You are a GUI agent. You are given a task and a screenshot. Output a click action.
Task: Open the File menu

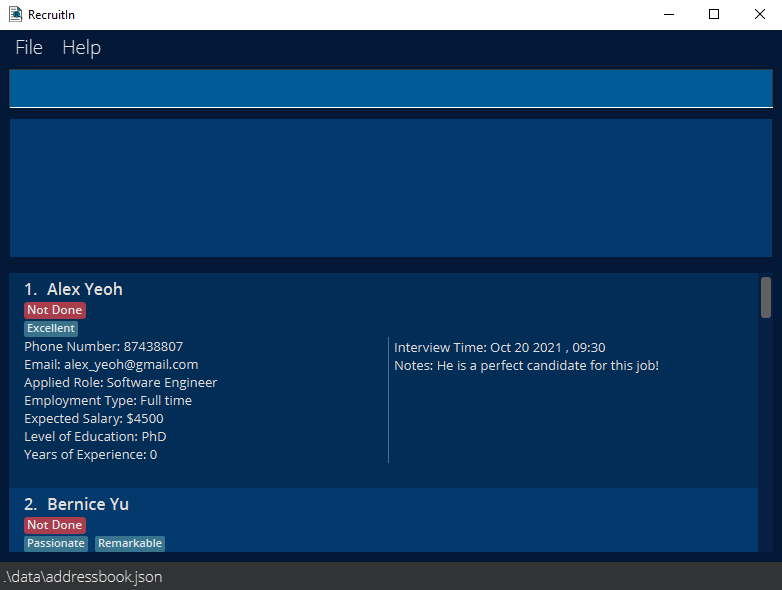(29, 47)
